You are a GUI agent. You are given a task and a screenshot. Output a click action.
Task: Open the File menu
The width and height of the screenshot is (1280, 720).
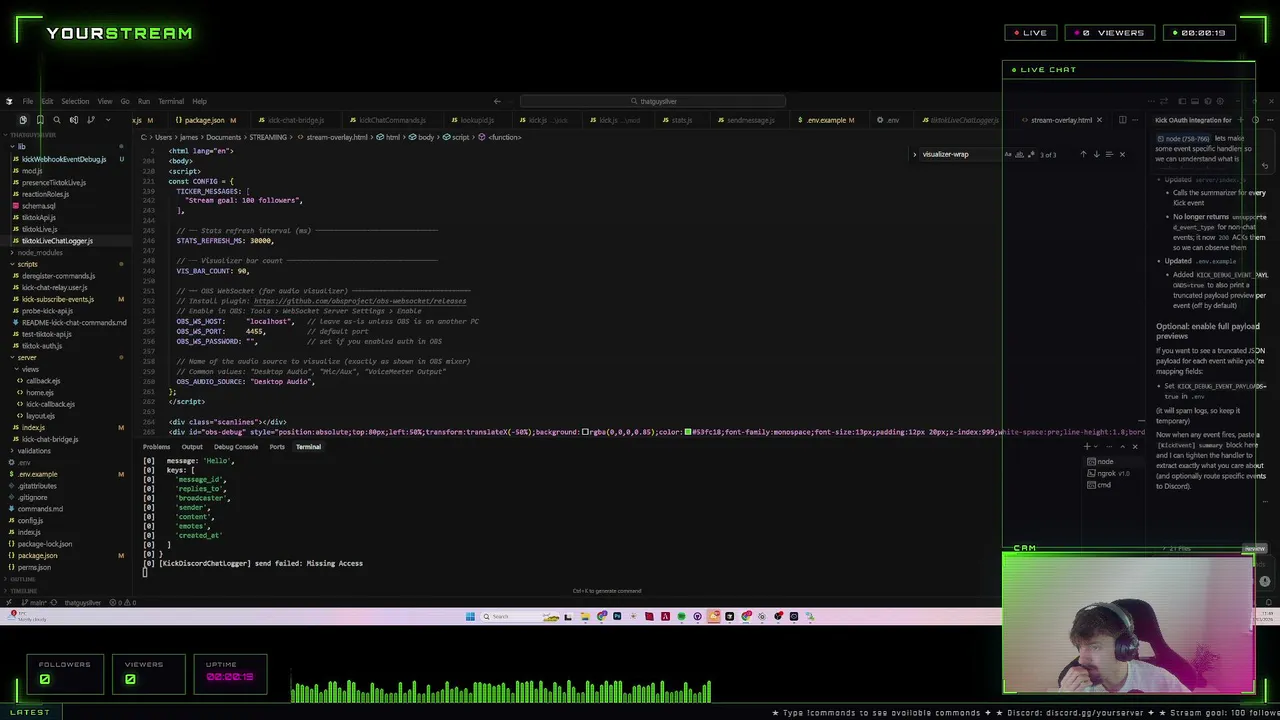(28, 101)
